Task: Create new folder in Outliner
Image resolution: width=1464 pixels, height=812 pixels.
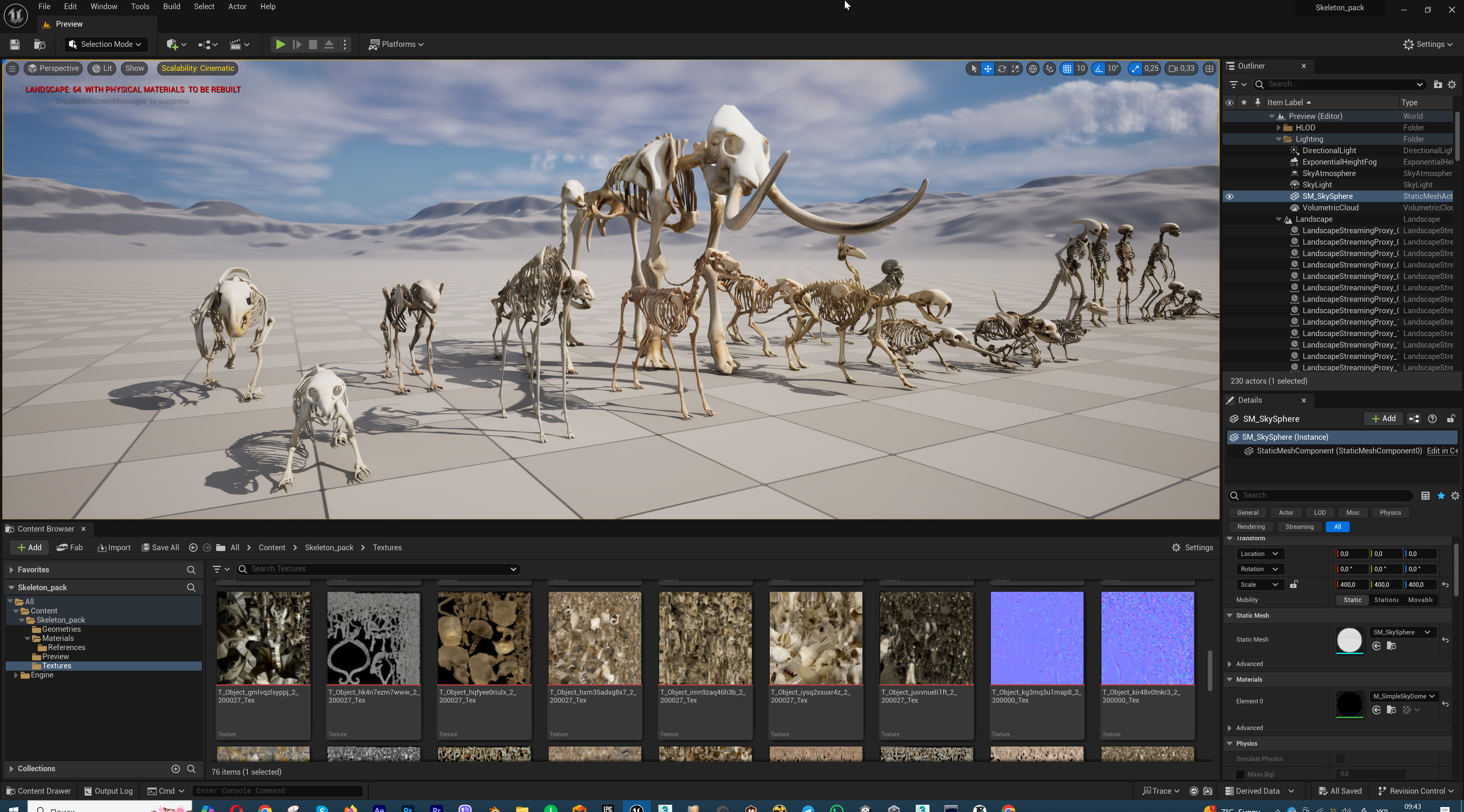Action: pyautogui.click(x=1437, y=84)
